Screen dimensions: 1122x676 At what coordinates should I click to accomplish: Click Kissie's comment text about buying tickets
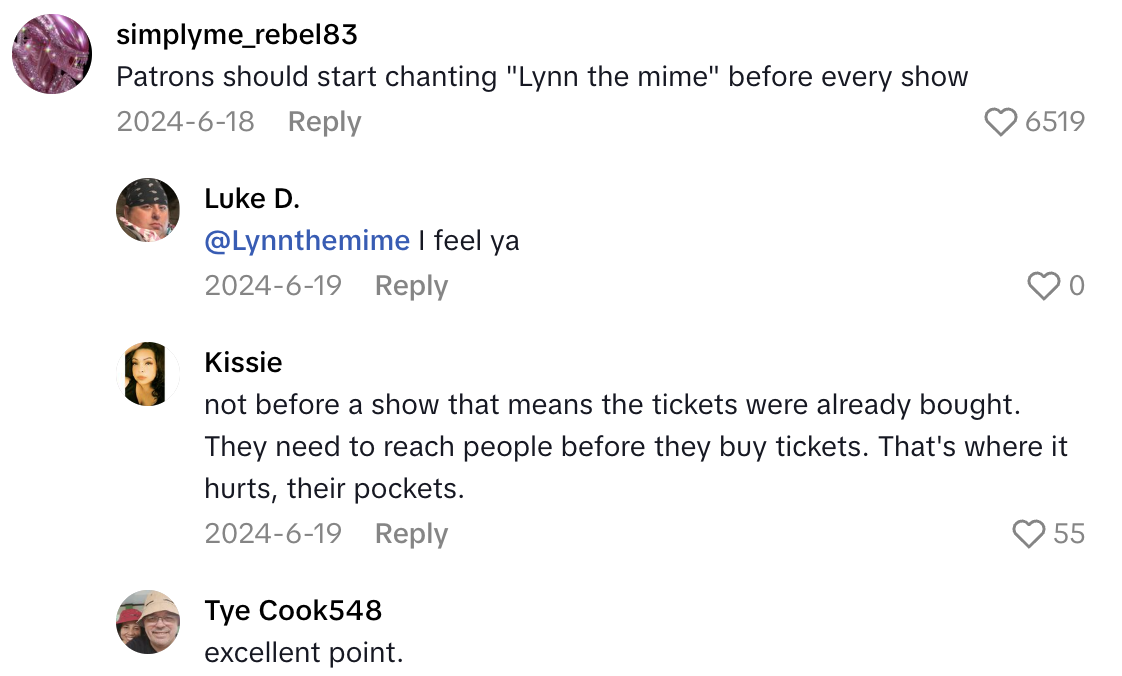tap(636, 447)
